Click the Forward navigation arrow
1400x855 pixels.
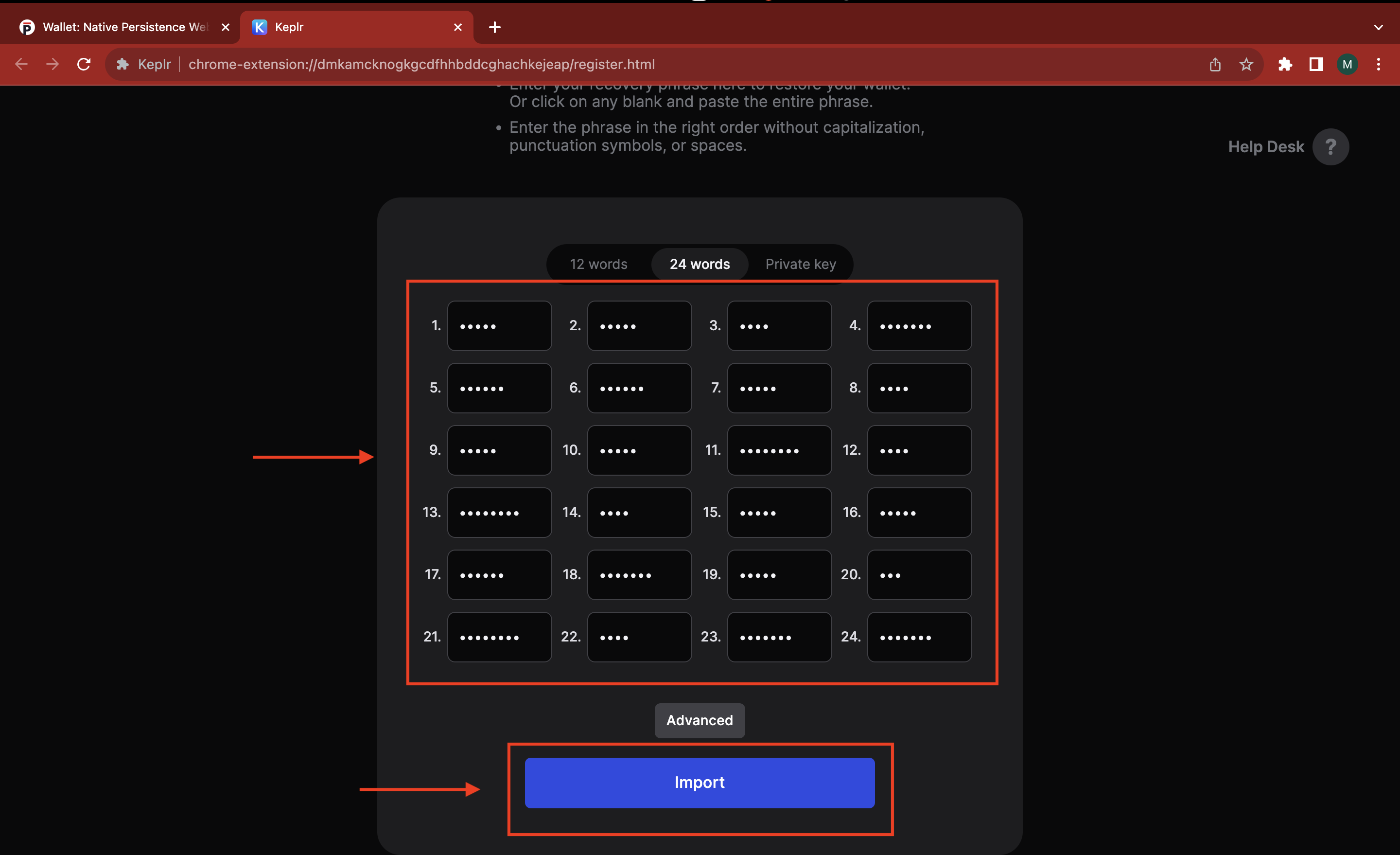(52, 64)
